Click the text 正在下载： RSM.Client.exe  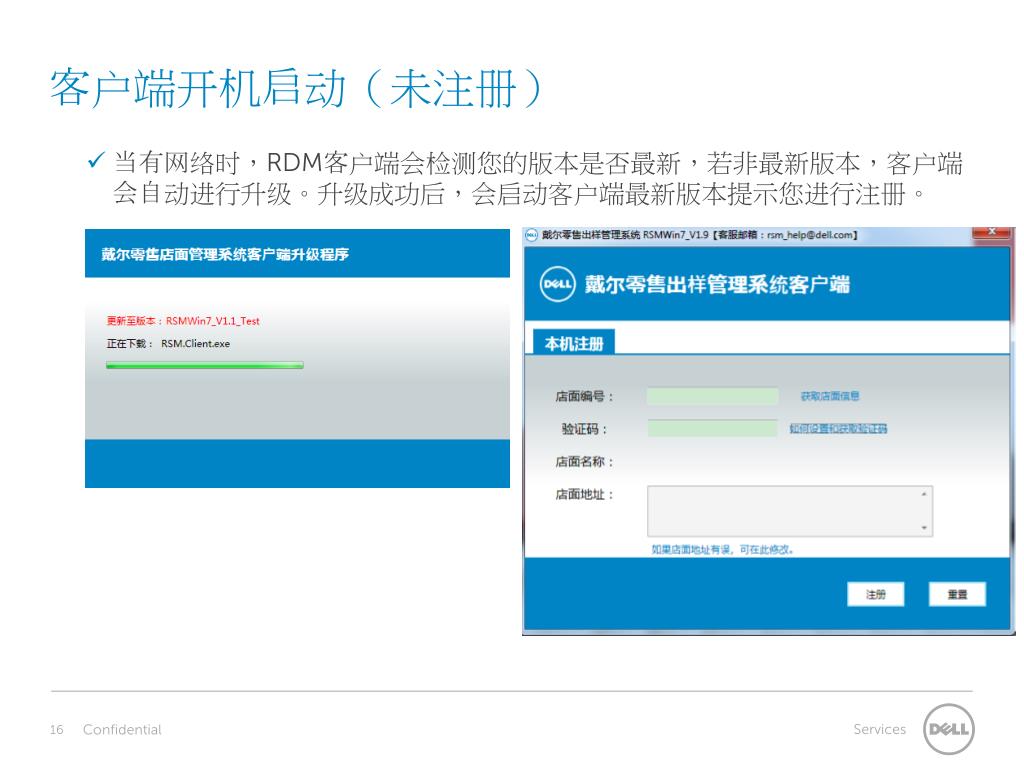tap(168, 344)
